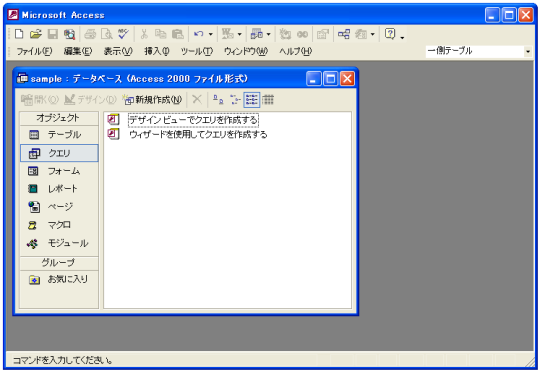
Task: Click the Properties icon
Action: pyautogui.click(x=323, y=34)
